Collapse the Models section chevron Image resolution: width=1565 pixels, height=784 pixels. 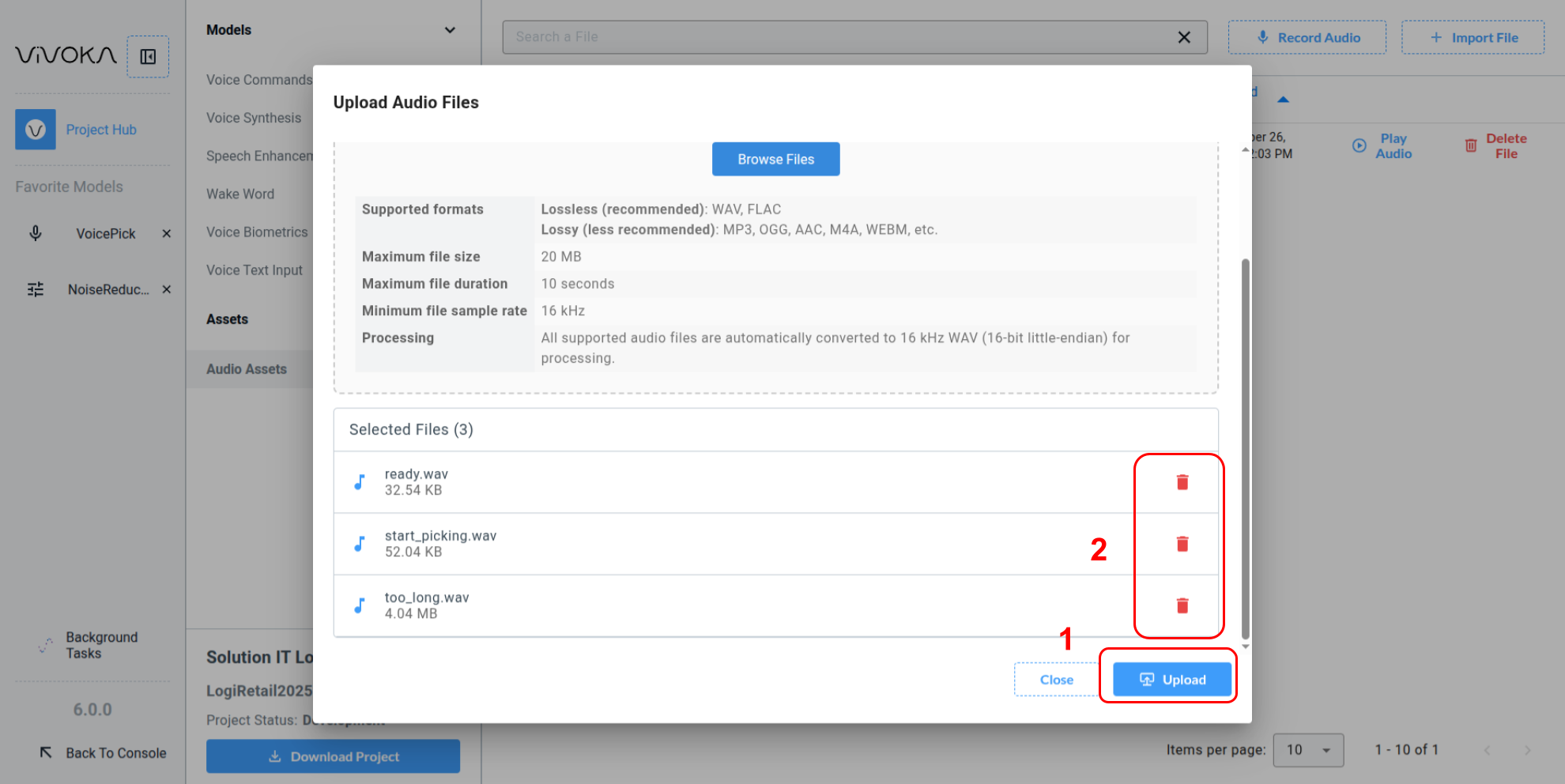pyautogui.click(x=450, y=30)
